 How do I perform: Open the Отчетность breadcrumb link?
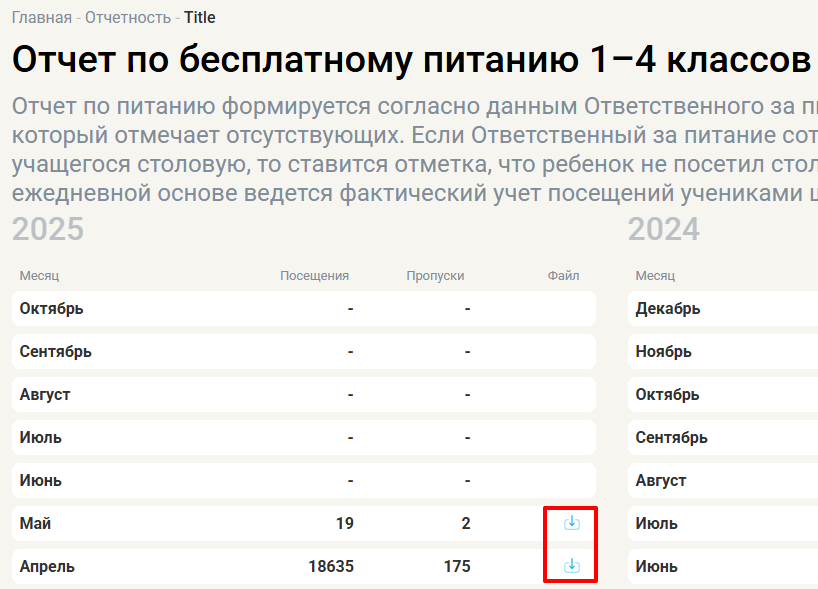click(128, 18)
